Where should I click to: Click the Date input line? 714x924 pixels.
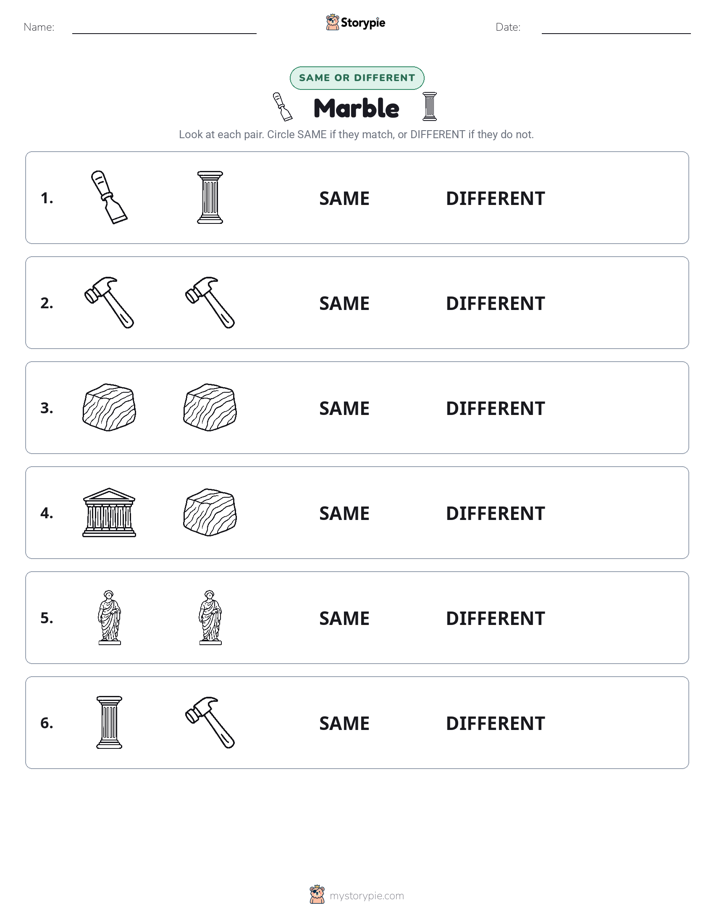[616, 28]
